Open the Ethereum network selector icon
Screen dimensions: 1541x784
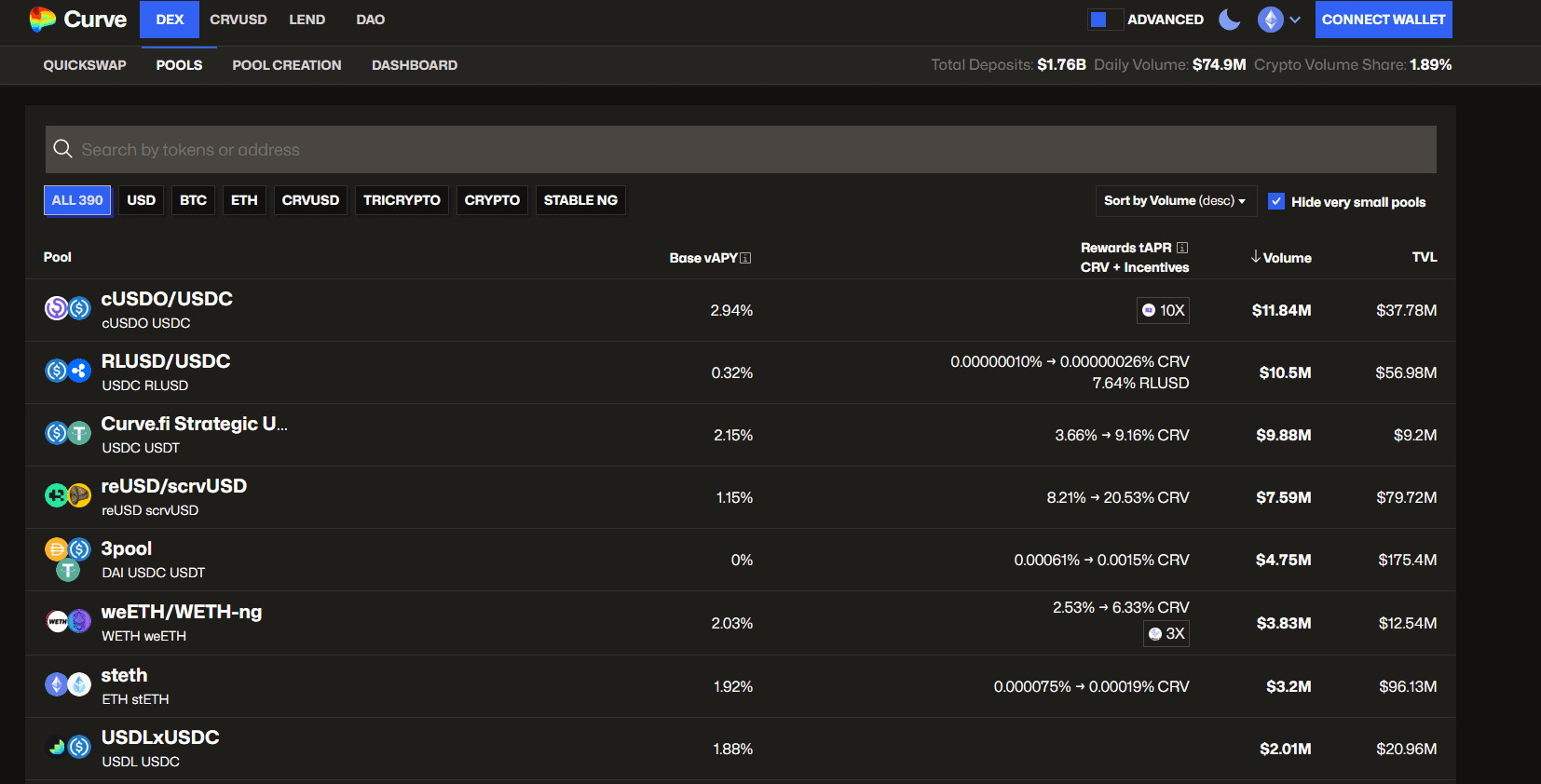[x=1271, y=20]
